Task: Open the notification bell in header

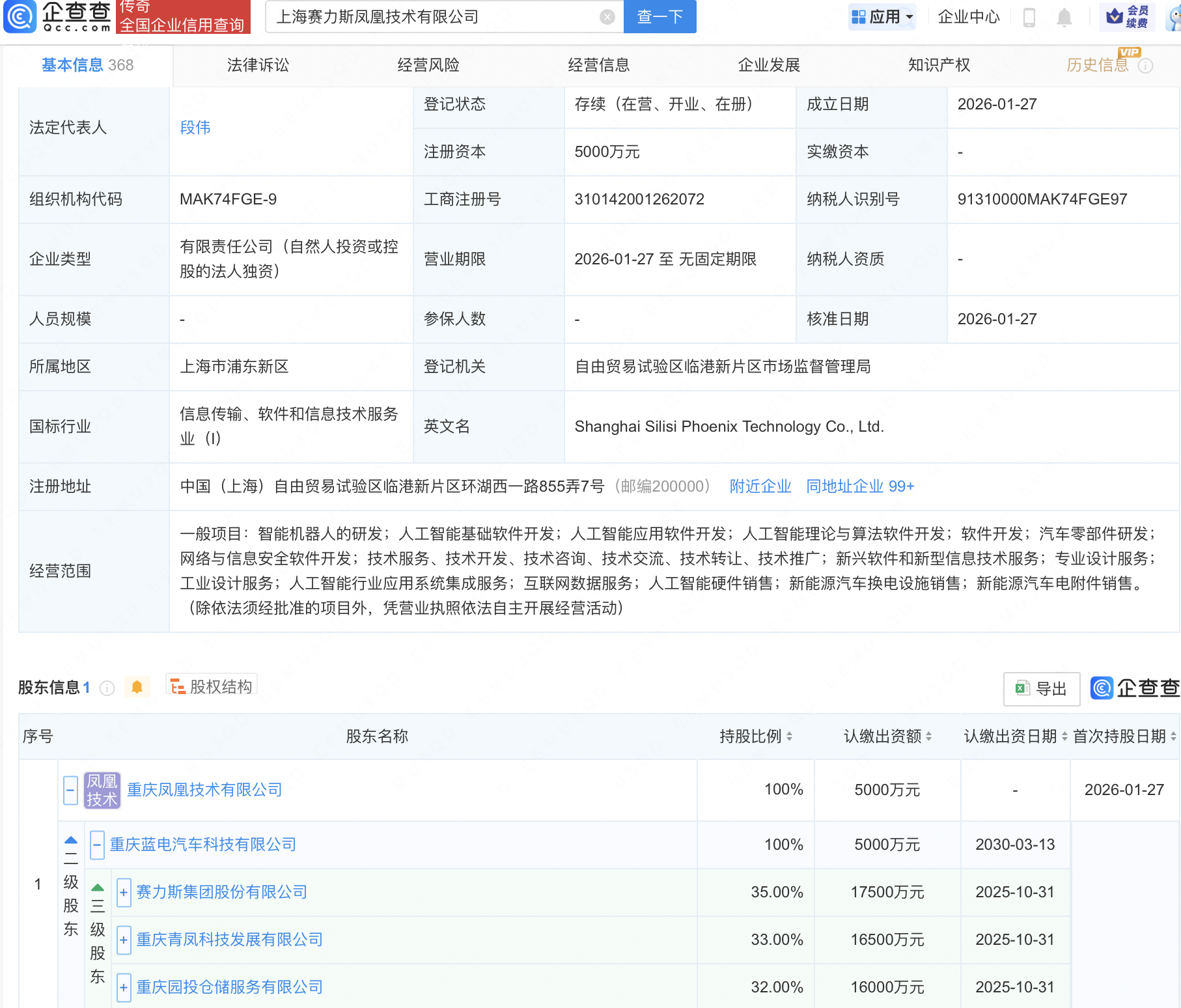Action: [x=1064, y=18]
